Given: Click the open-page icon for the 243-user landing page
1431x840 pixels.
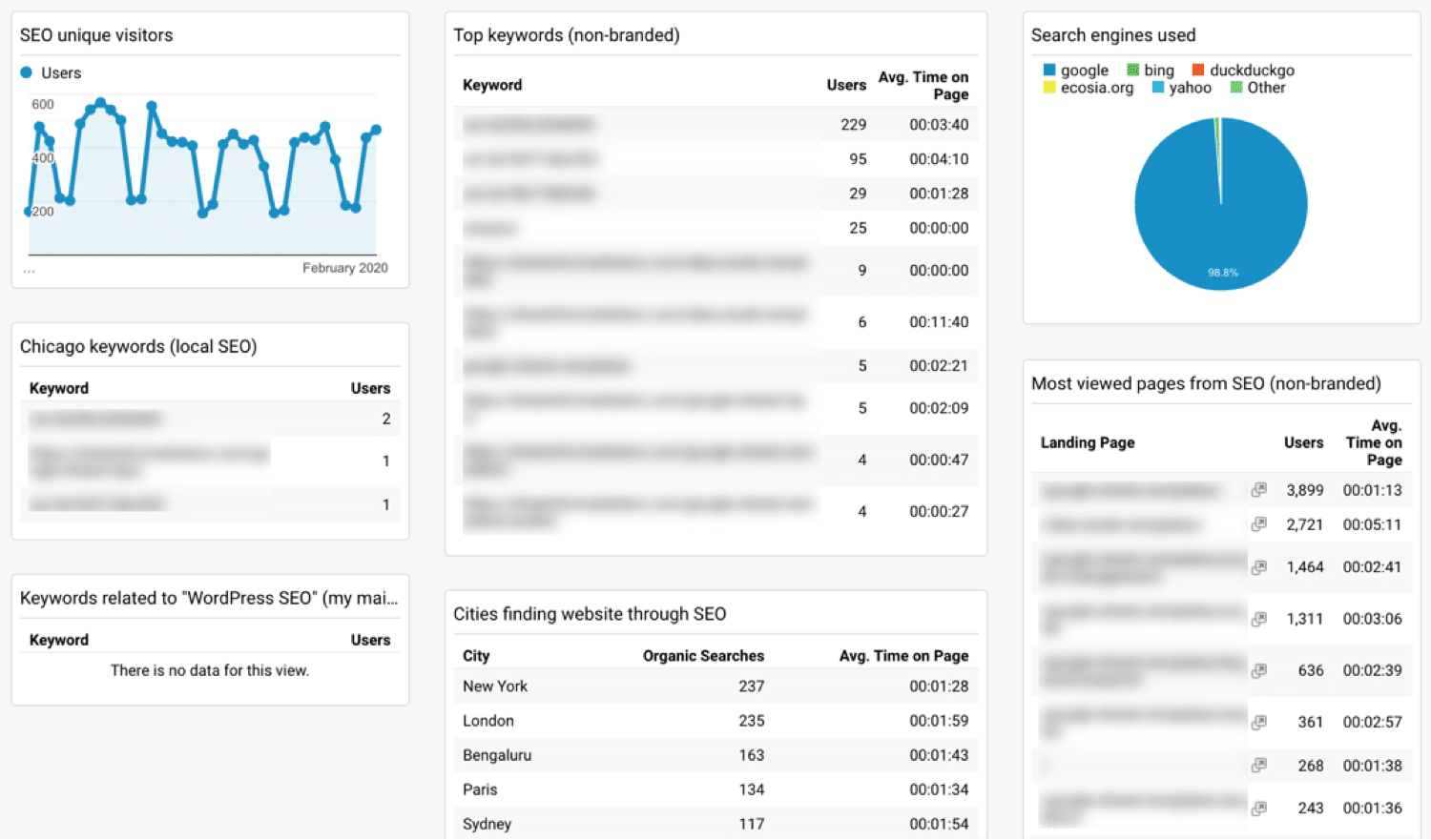Looking at the screenshot, I should [x=1257, y=806].
